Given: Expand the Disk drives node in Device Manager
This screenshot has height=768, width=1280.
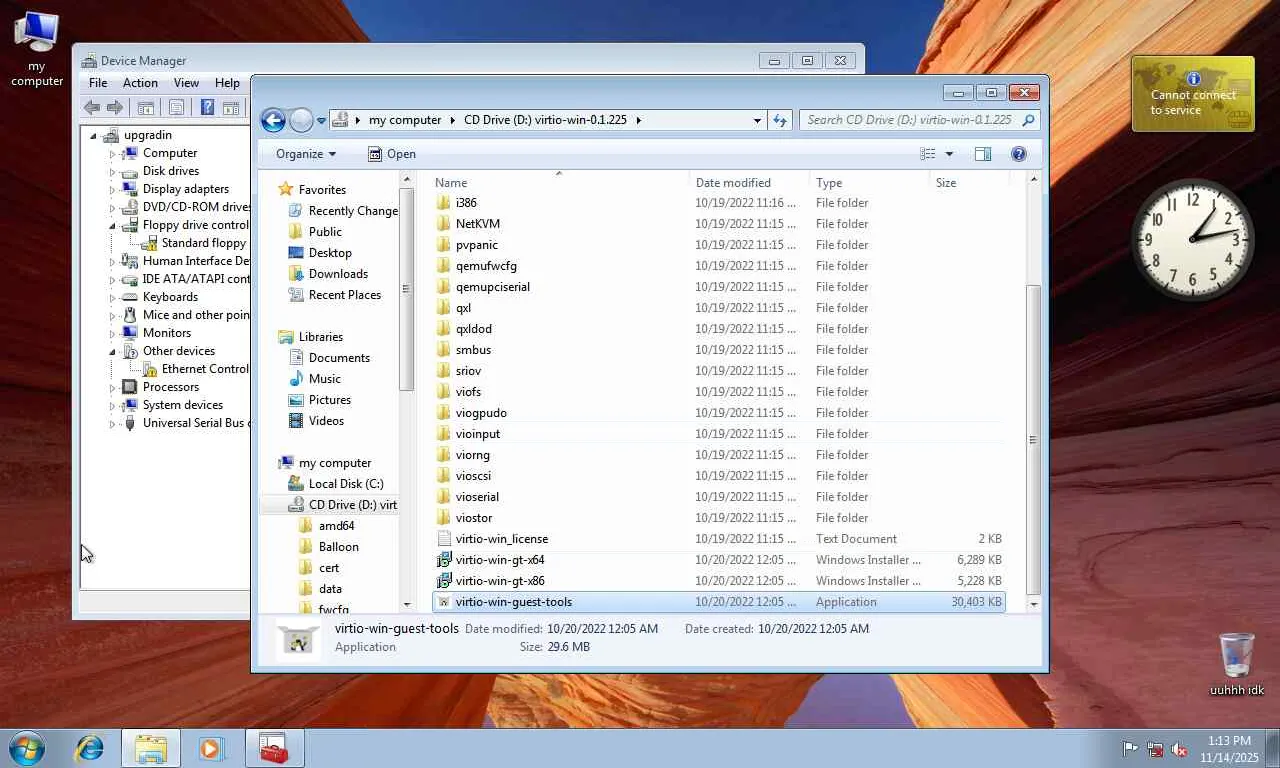Looking at the screenshot, I should (x=113, y=171).
